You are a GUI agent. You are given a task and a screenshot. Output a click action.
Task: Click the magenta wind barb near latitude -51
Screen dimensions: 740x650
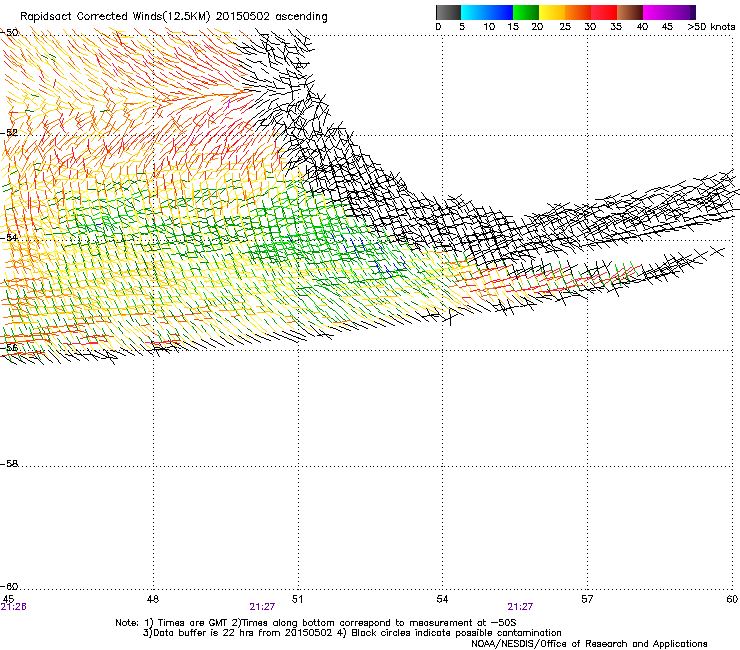tap(229, 103)
